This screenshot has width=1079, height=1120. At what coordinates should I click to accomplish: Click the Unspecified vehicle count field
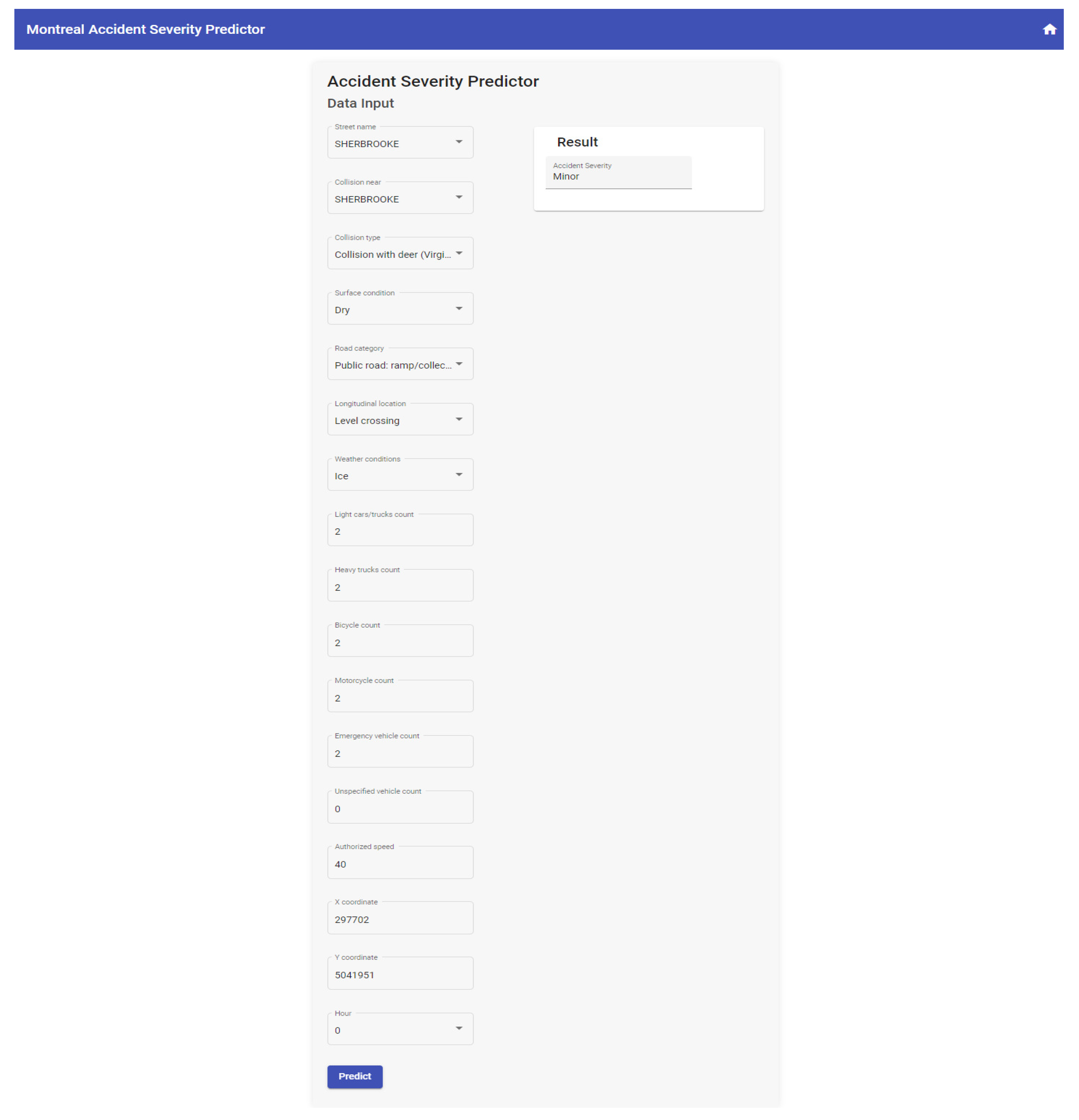point(400,808)
